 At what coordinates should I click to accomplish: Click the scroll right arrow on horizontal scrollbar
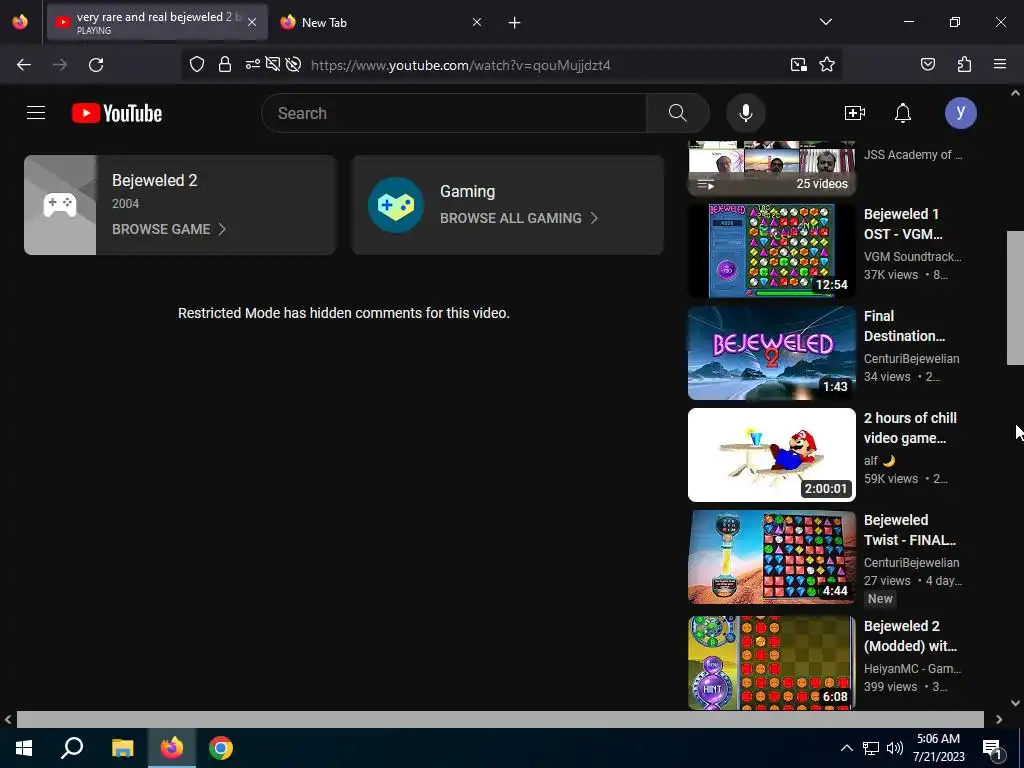[999, 719]
